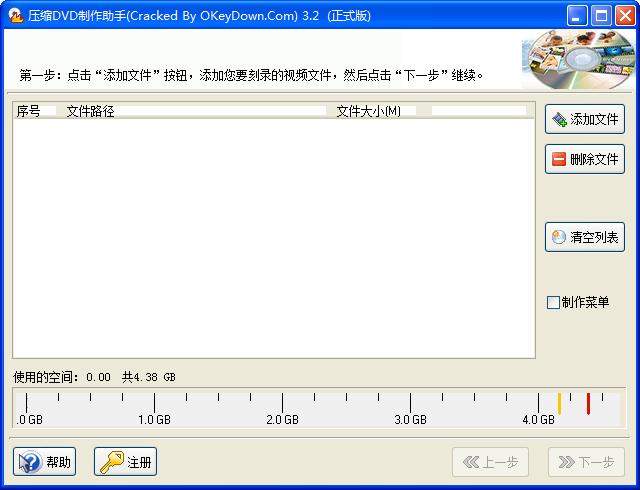Viewport: 640px width, 490px height.
Task: Click the 4.0 GB label on capacity scale
Action: [538, 419]
